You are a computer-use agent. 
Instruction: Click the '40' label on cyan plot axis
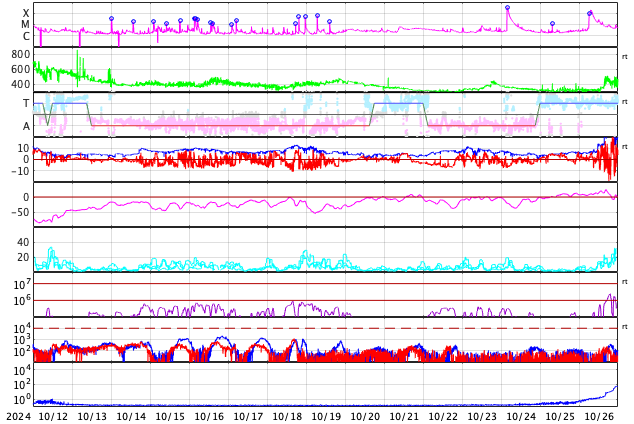pyautogui.click(x=23, y=242)
